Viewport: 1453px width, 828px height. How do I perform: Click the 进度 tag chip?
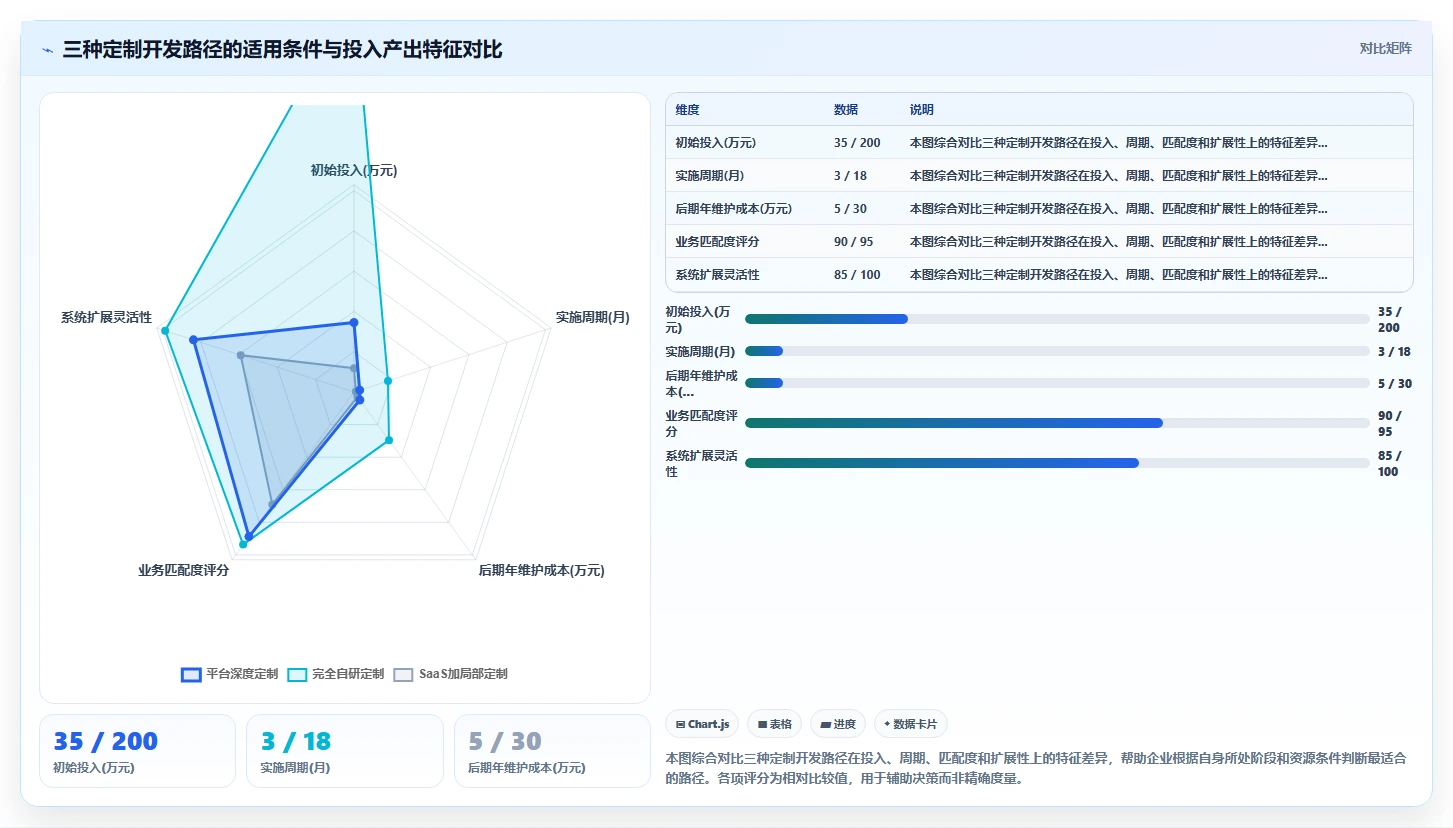(x=838, y=724)
